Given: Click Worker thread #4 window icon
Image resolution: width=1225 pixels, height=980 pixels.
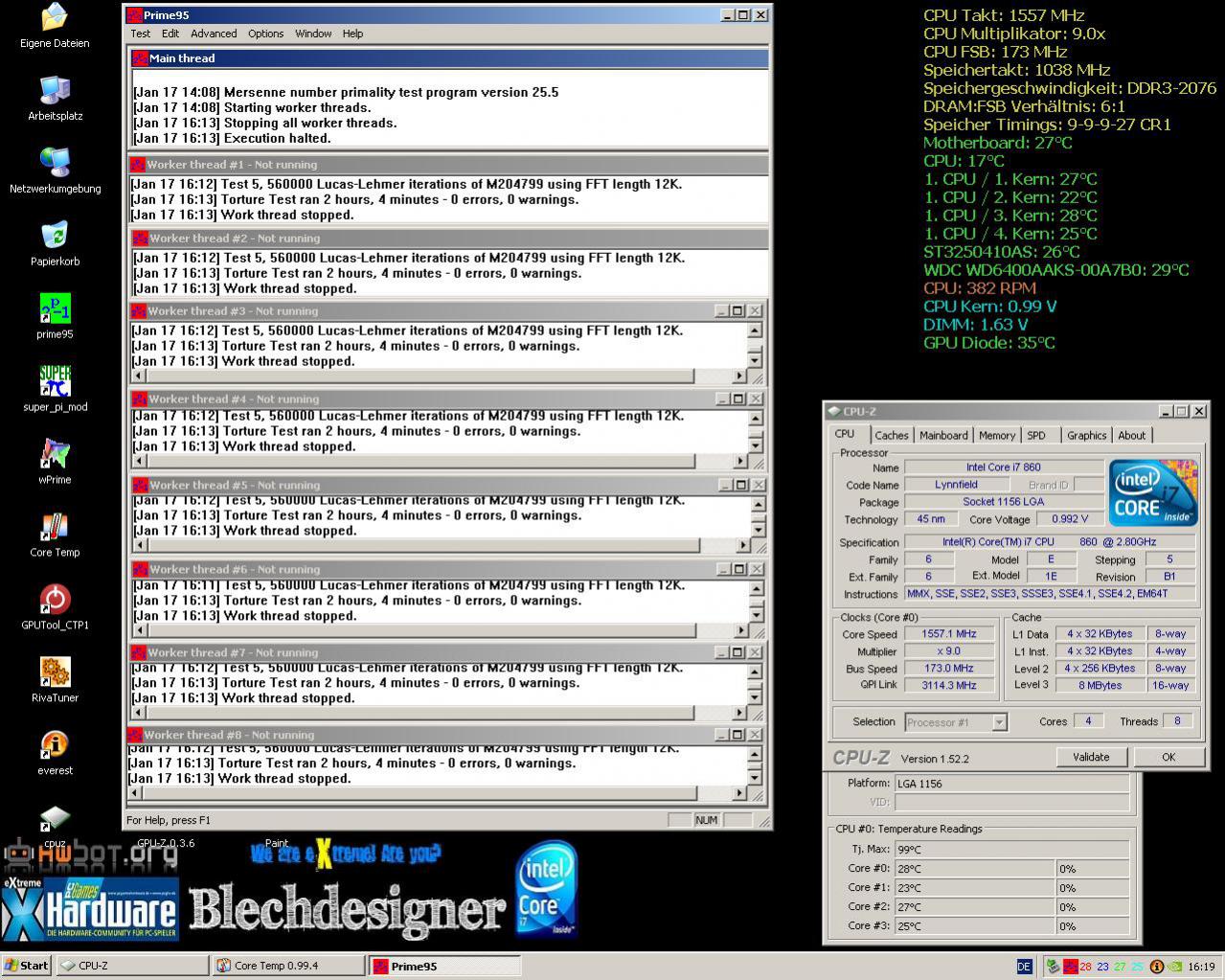Looking at the screenshot, I should 139,399.
